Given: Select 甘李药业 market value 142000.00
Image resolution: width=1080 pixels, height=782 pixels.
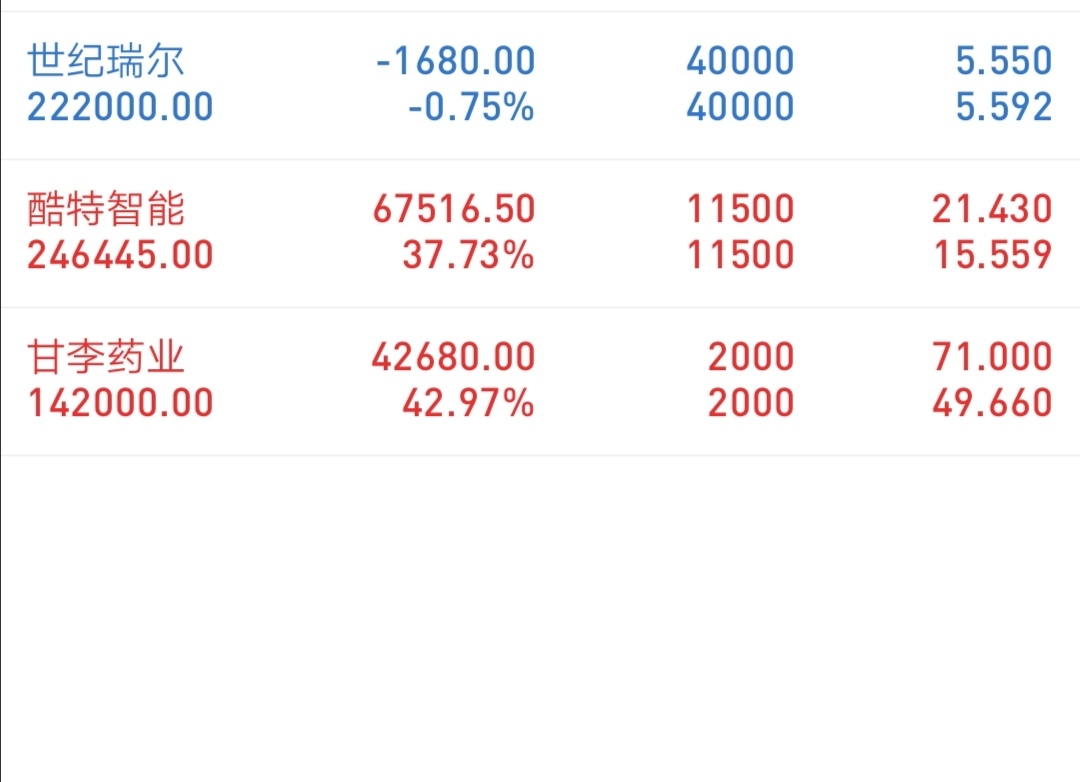Looking at the screenshot, I should [121, 403].
